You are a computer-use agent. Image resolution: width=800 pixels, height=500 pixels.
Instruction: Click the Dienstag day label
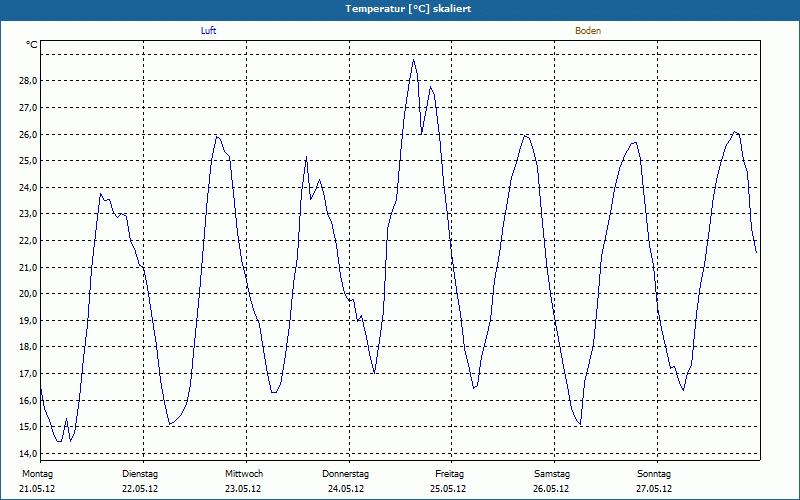(x=140, y=474)
